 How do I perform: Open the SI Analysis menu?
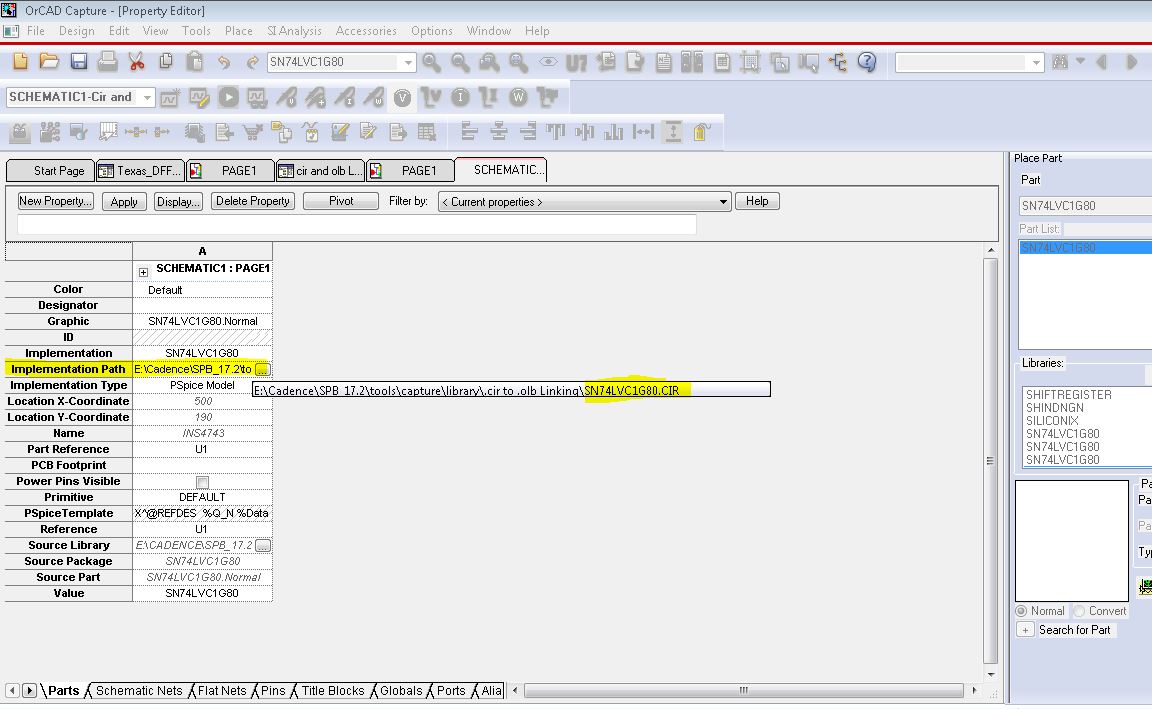[294, 31]
